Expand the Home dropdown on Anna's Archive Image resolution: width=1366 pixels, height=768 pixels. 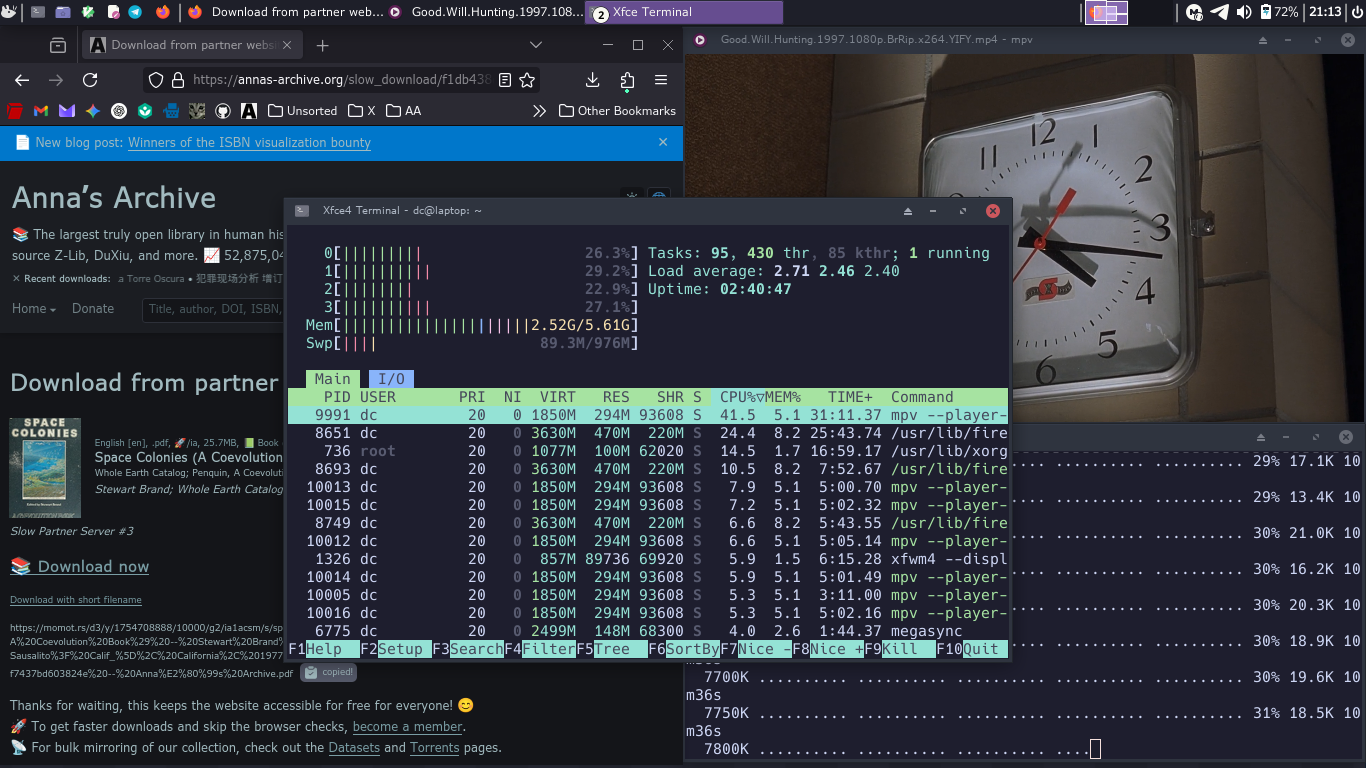[x=34, y=309]
